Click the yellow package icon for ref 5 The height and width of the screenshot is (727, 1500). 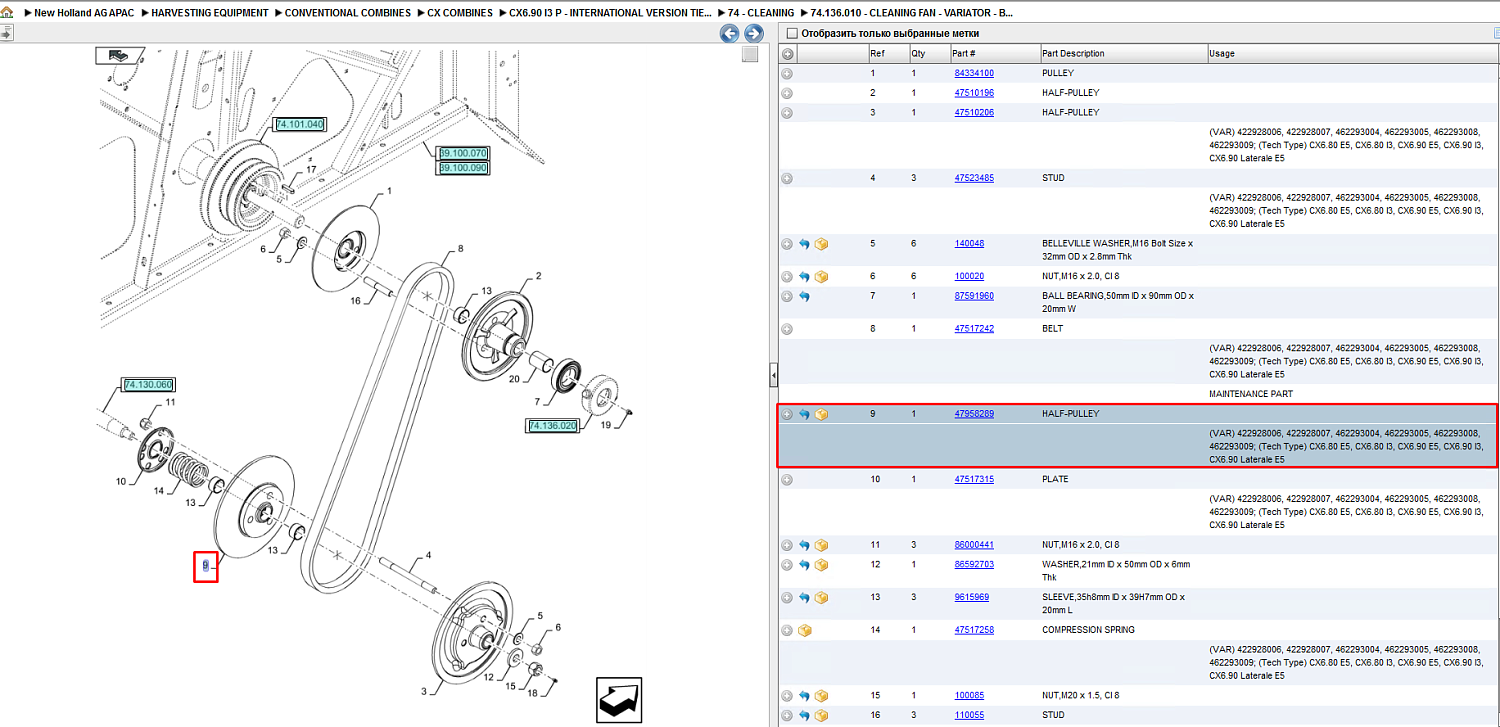(821, 244)
